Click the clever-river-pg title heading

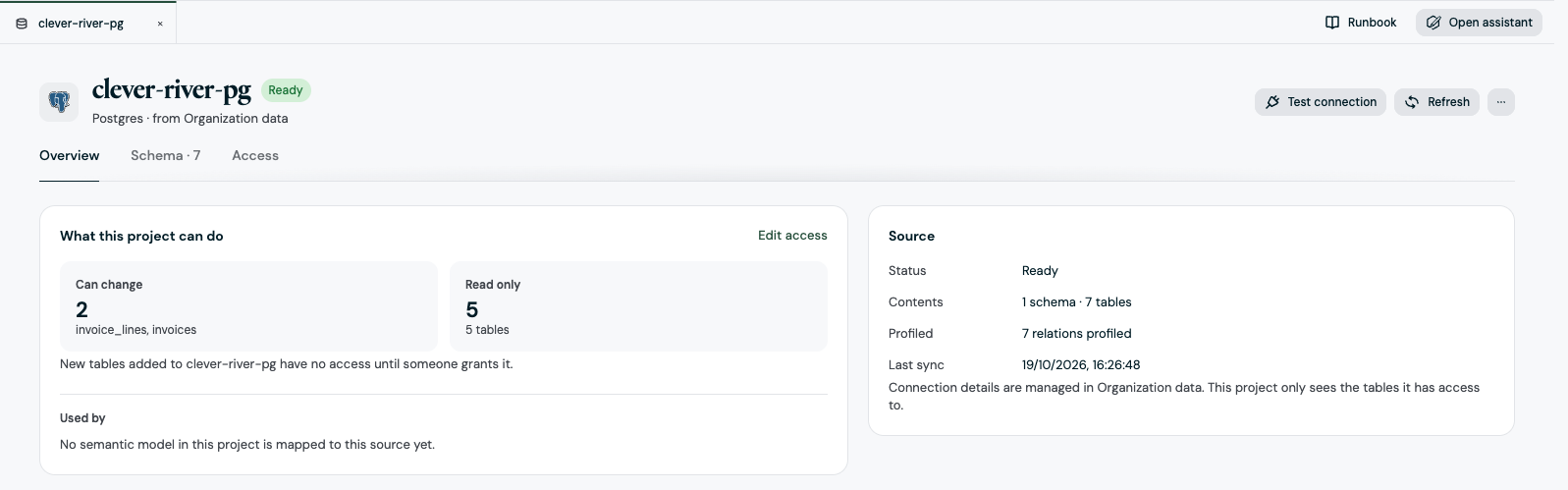(172, 89)
